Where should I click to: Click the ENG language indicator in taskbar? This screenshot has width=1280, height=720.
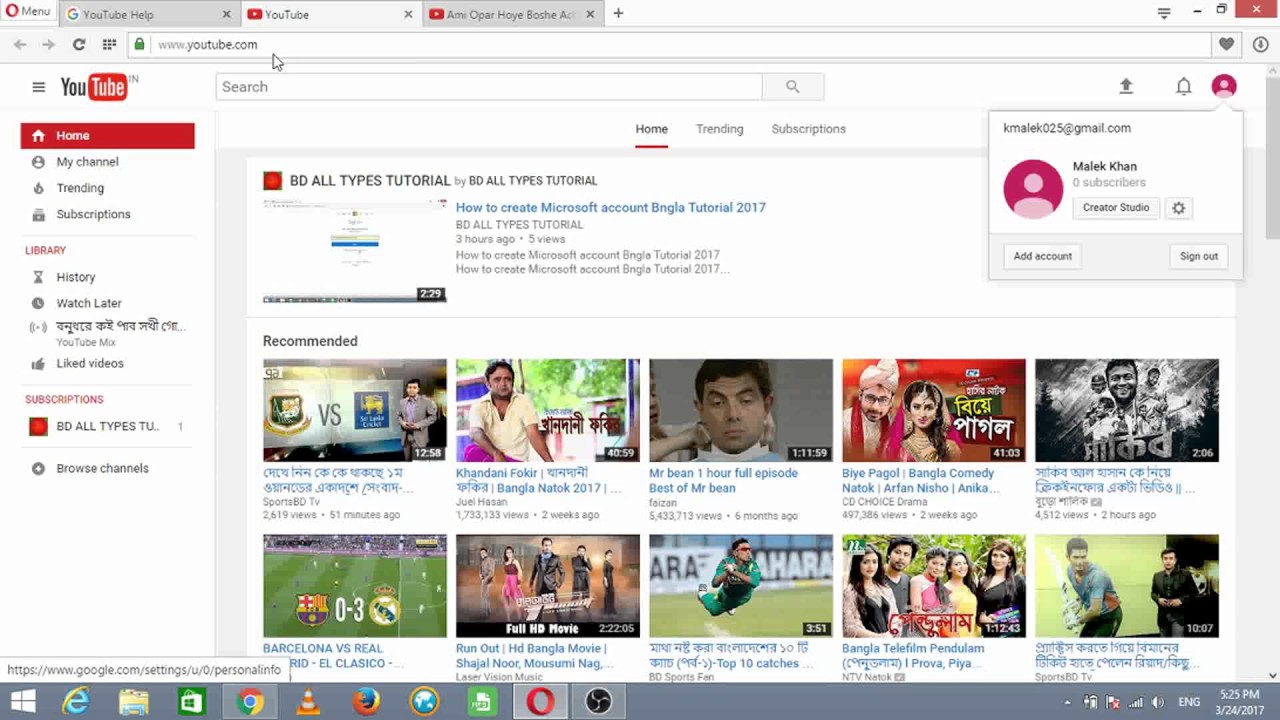1190,703
